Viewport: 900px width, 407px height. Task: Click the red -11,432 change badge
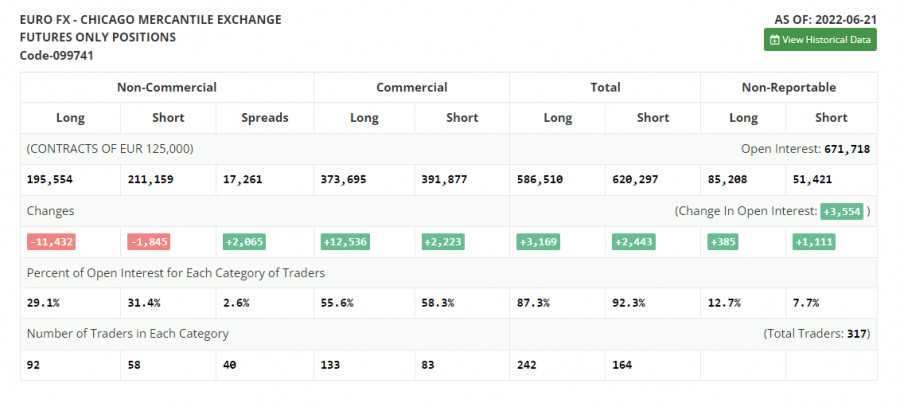pos(52,242)
